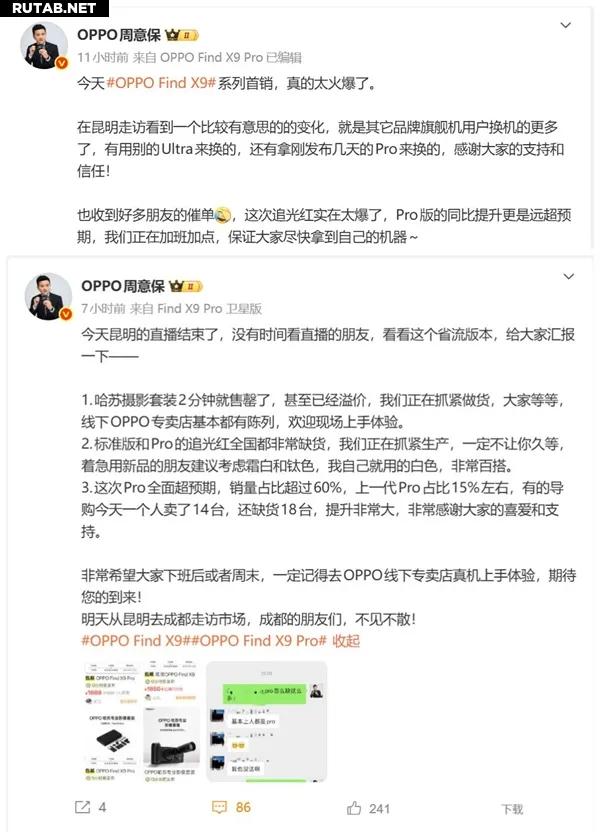Open the #OPPO Find X9# hashtag in first post

point(161,83)
